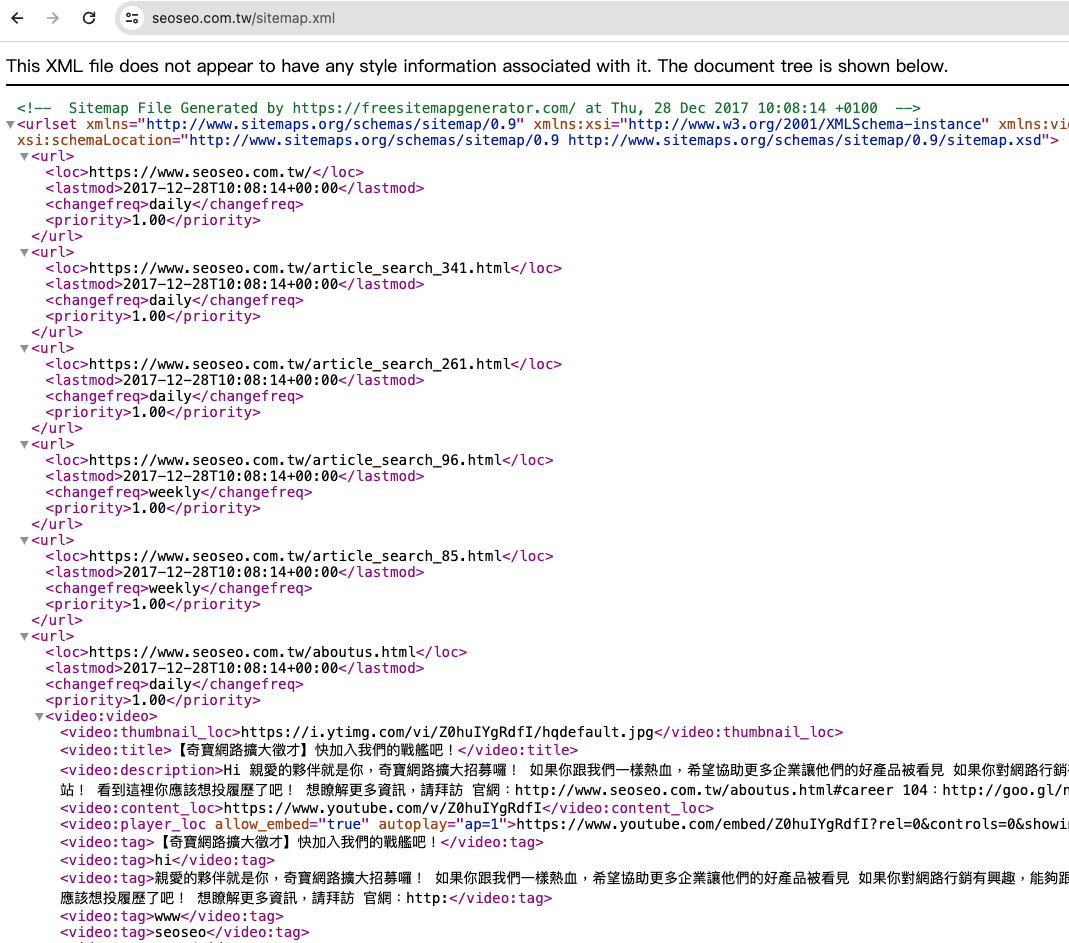Click the video:thumbnail_loc hqdefault.jpg URL
Viewport: 1069px width, 943px height.
click(x=447, y=733)
